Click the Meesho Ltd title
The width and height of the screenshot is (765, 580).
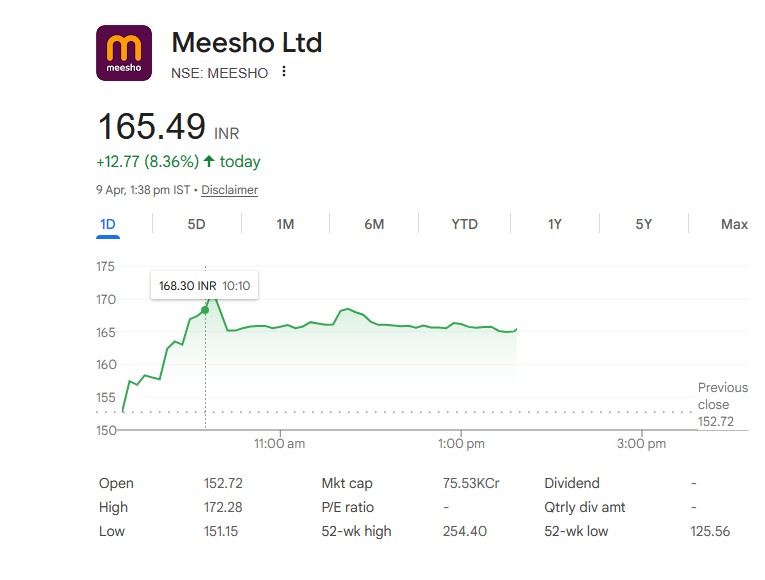click(247, 43)
